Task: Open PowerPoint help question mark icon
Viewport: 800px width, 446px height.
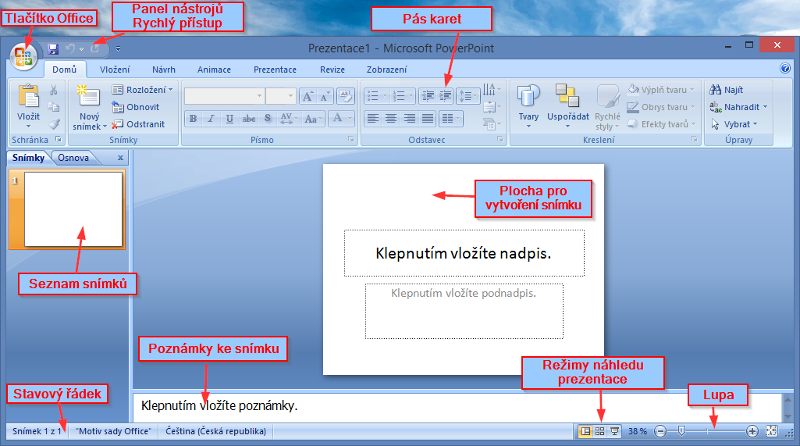Action: [785, 68]
